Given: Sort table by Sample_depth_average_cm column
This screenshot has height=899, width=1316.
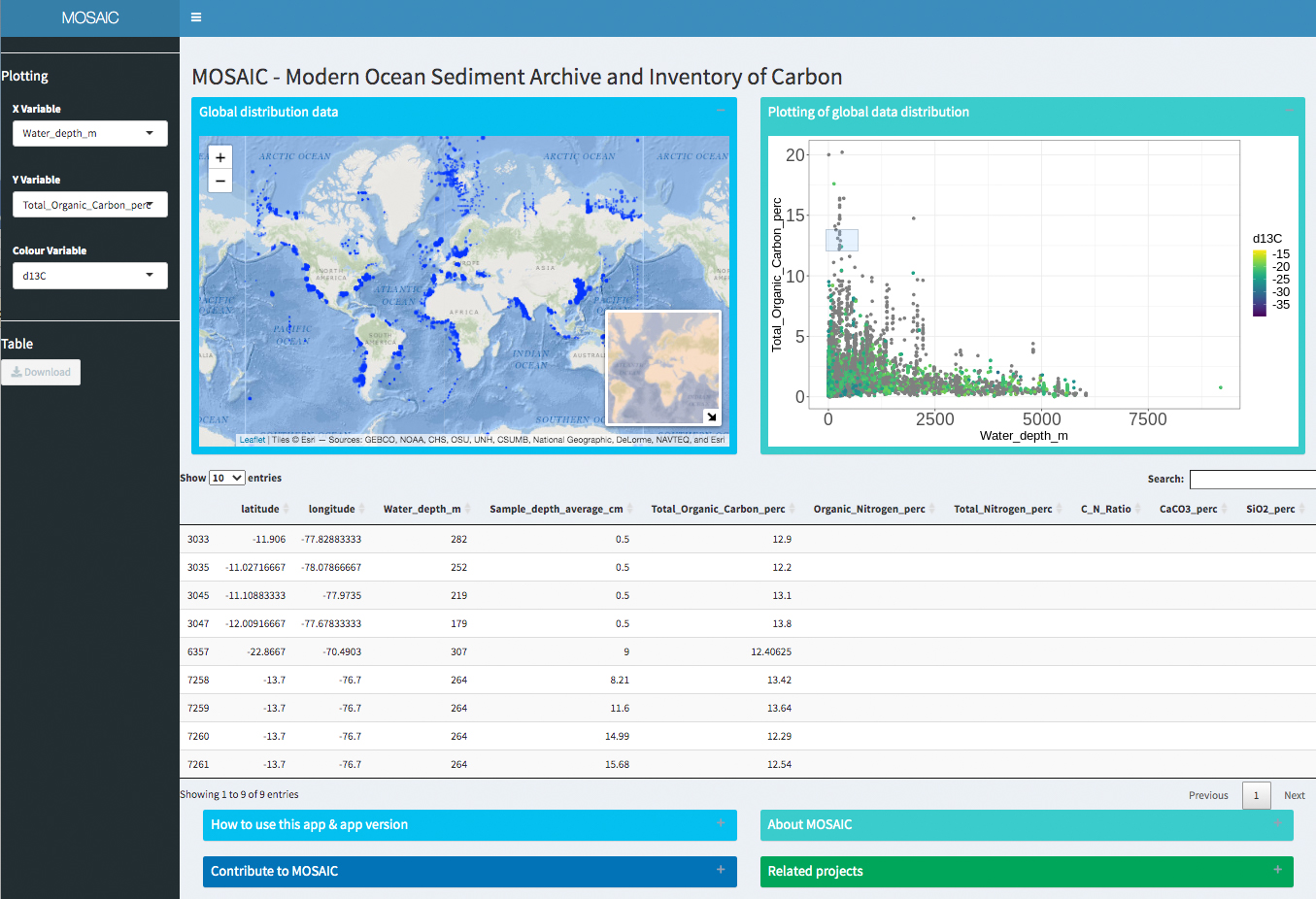Looking at the screenshot, I should (x=557, y=509).
